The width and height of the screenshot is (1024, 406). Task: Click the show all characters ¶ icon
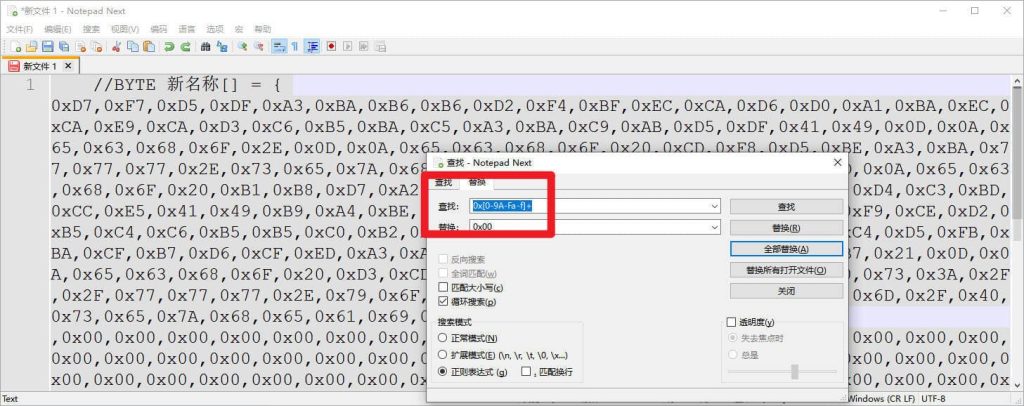pos(296,46)
